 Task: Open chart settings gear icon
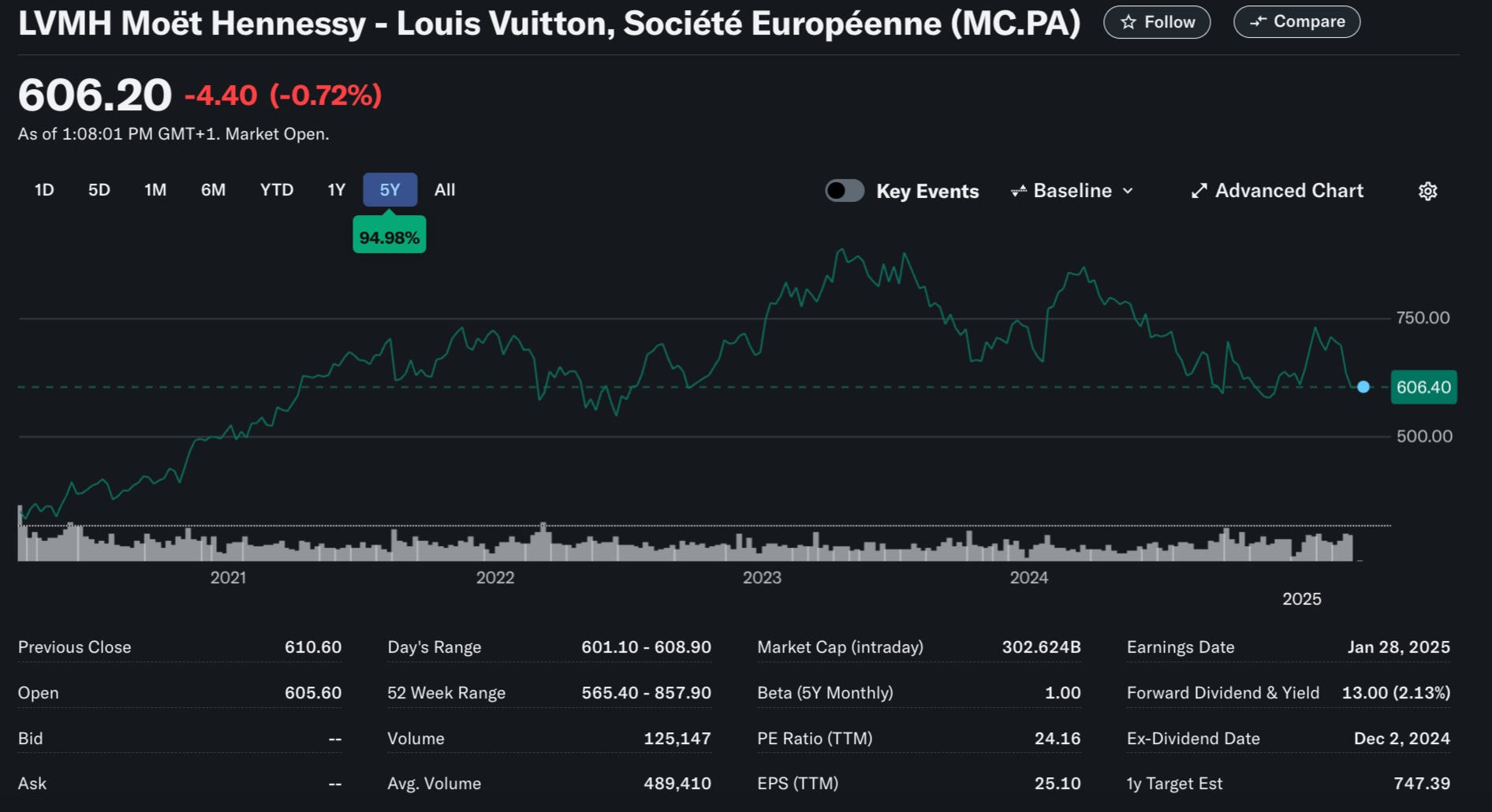pos(1427,191)
